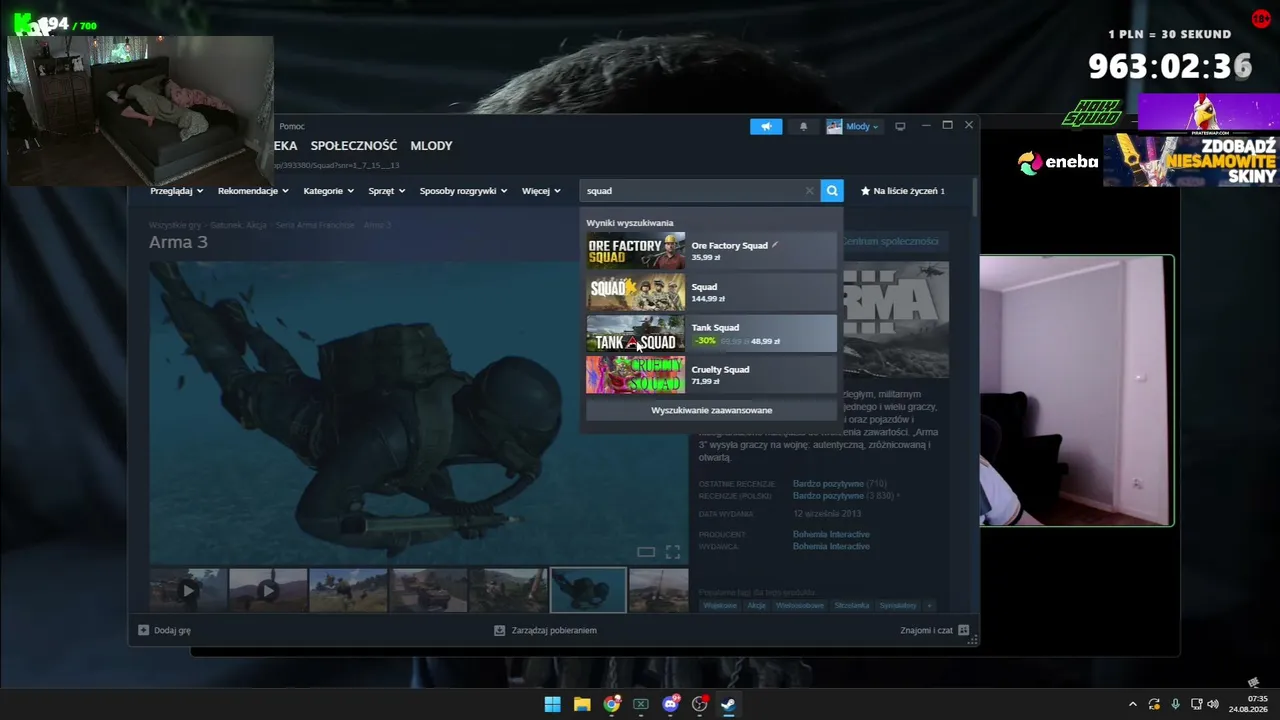The width and height of the screenshot is (1280, 720).
Task: Open the friends icon beside Znajomi i czat
Action: coord(964,630)
